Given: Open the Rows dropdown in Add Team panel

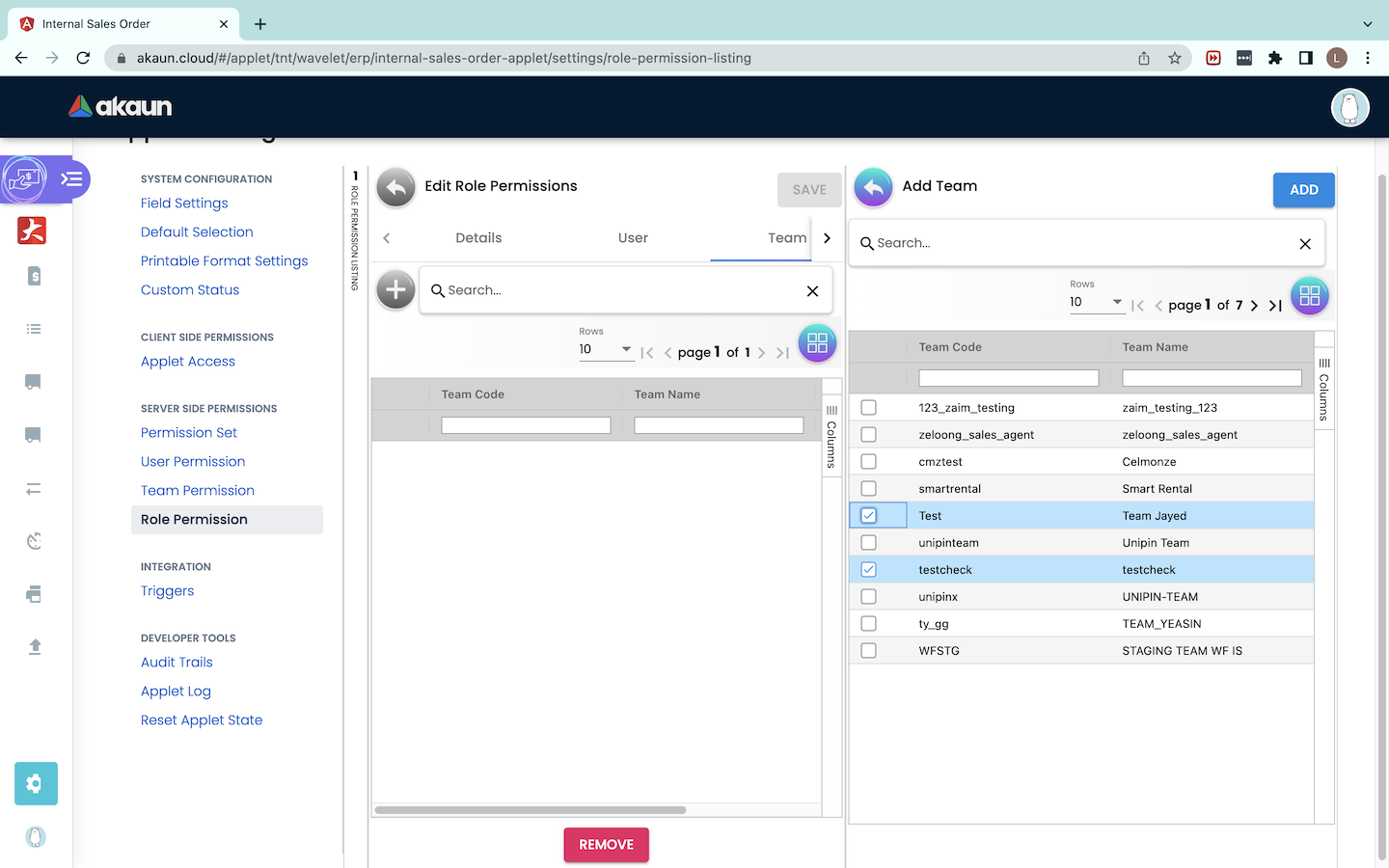Looking at the screenshot, I should [x=1096, y=303].
